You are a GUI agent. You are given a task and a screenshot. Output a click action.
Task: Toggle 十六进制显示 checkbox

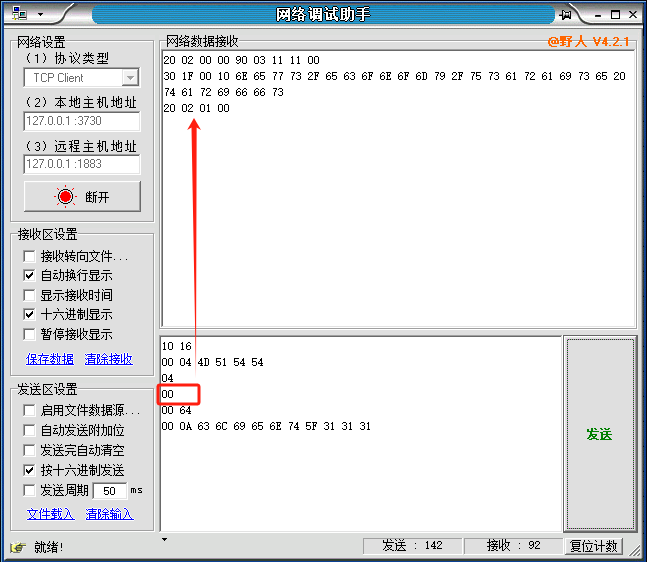[29, 314]
